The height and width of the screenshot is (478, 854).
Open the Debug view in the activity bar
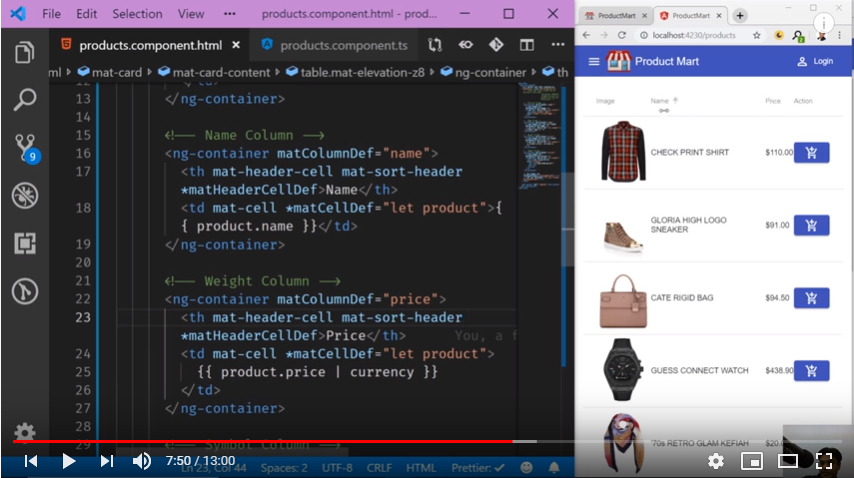(25, 195)
